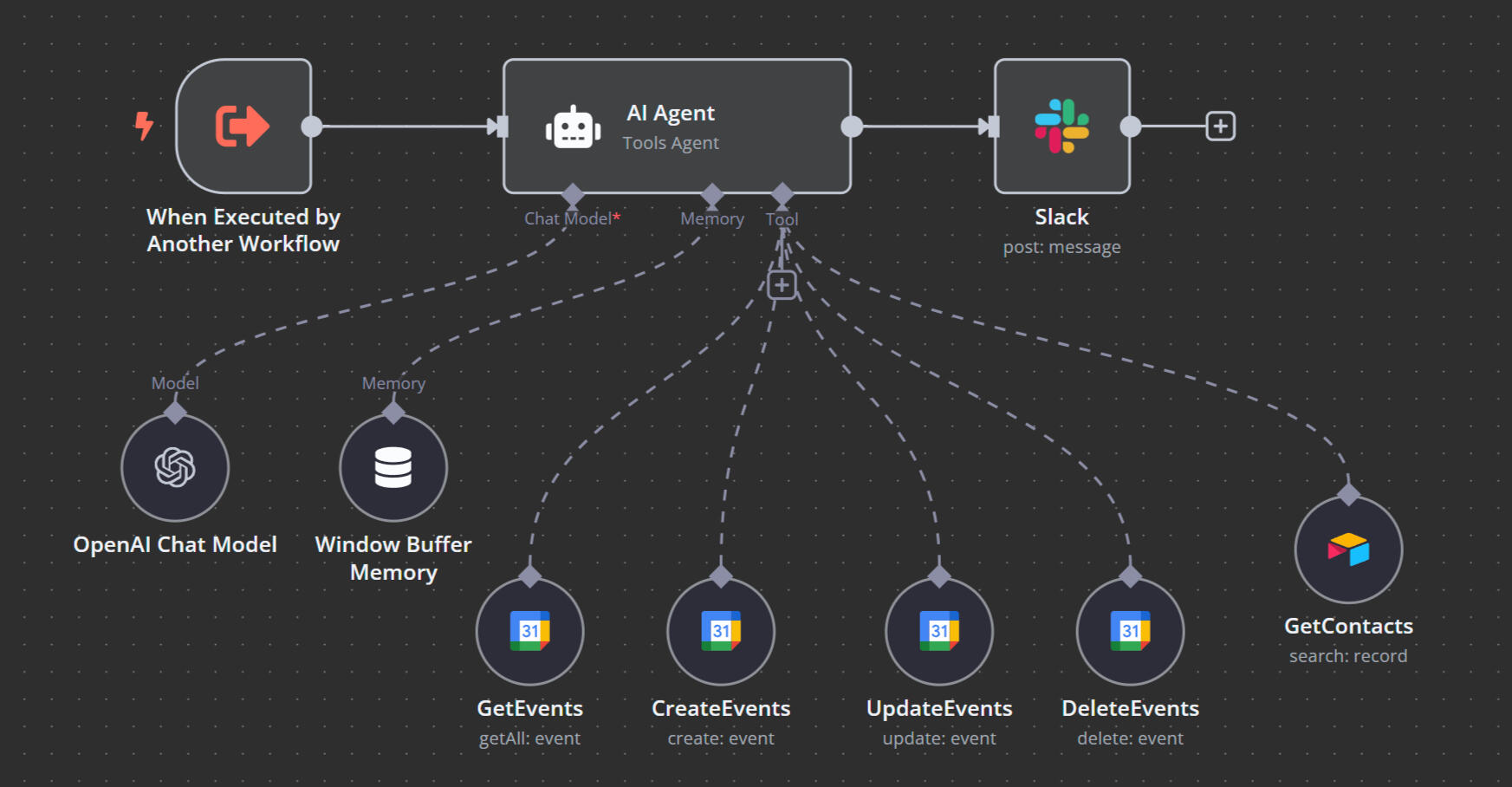Open the UpdateEvents Google Calendar node
Screen dimensions: 1512x787
tap(939, 632)
